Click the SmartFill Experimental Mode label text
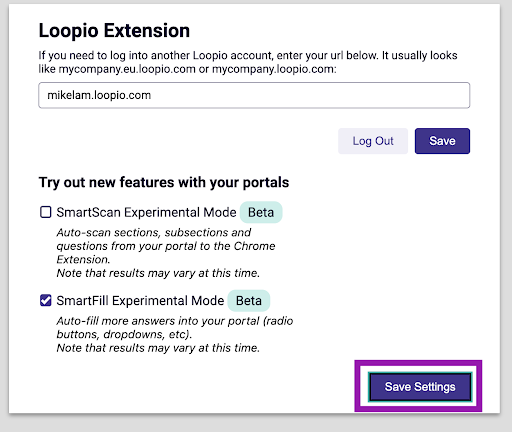Viewport: 512px width, 432px height. coord(140,301)
